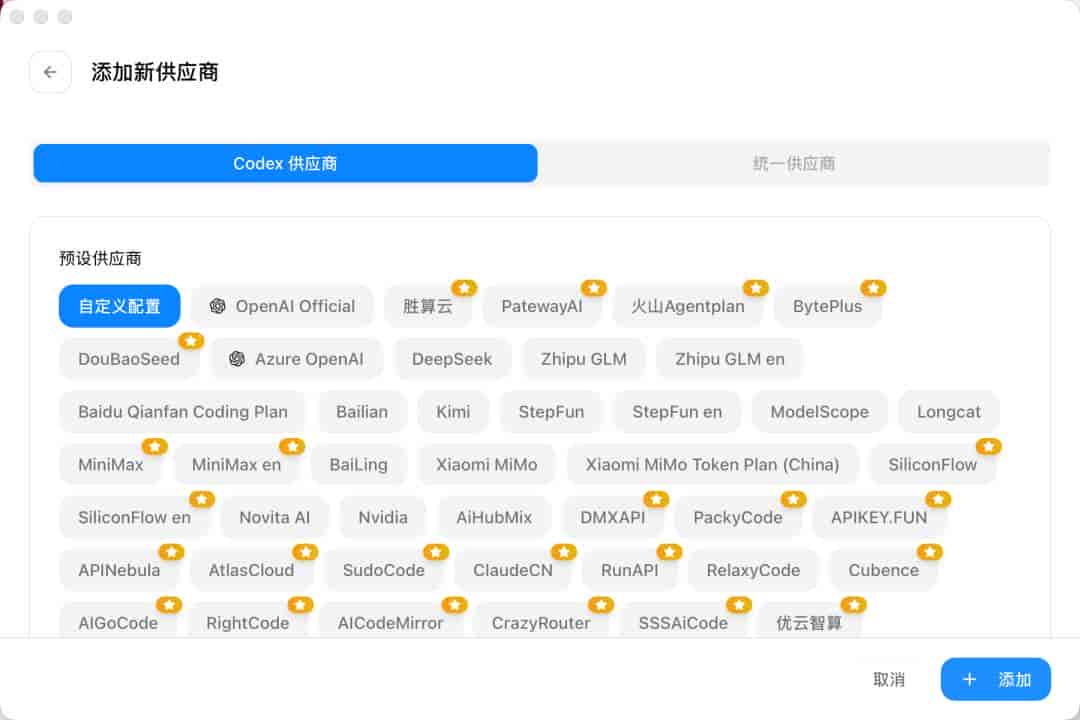Switch to 统一供应商 tab
Screen dimensions: 1080x720
pos(793,163)
